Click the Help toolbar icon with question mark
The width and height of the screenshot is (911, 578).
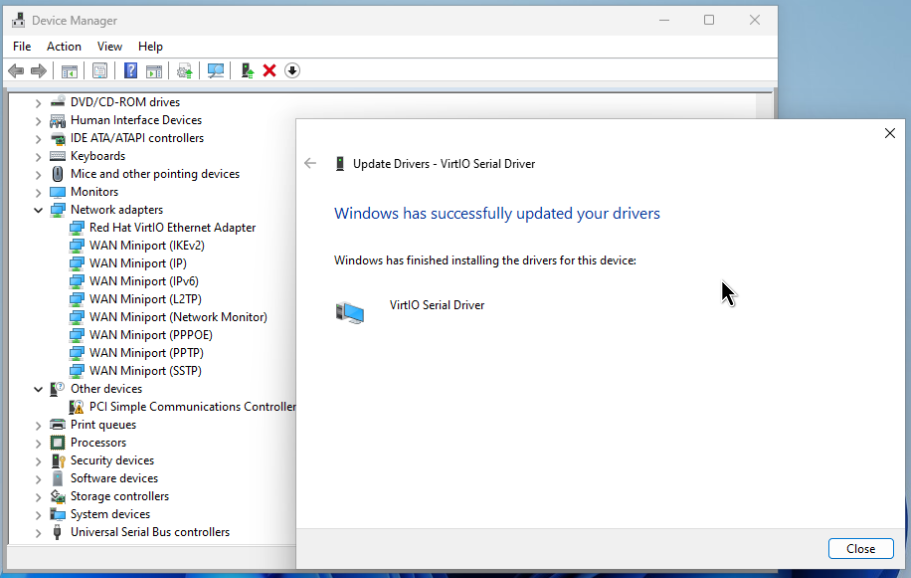coord(130,71)
